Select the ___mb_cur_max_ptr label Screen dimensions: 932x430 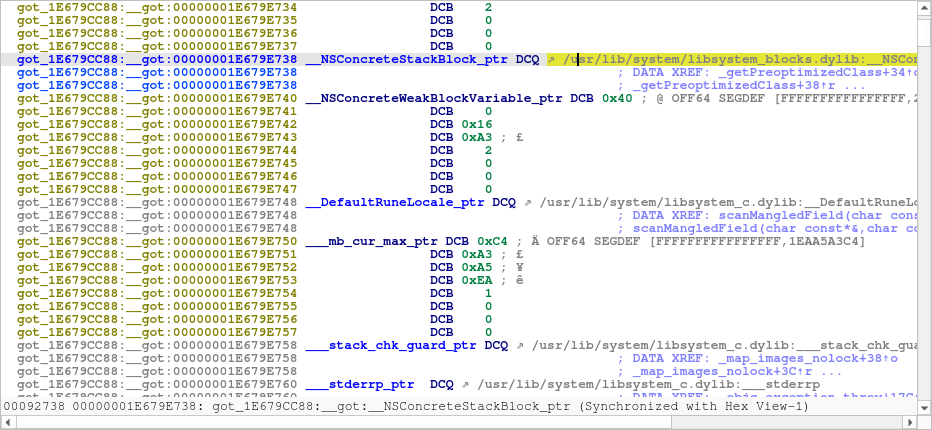[371, 241]
